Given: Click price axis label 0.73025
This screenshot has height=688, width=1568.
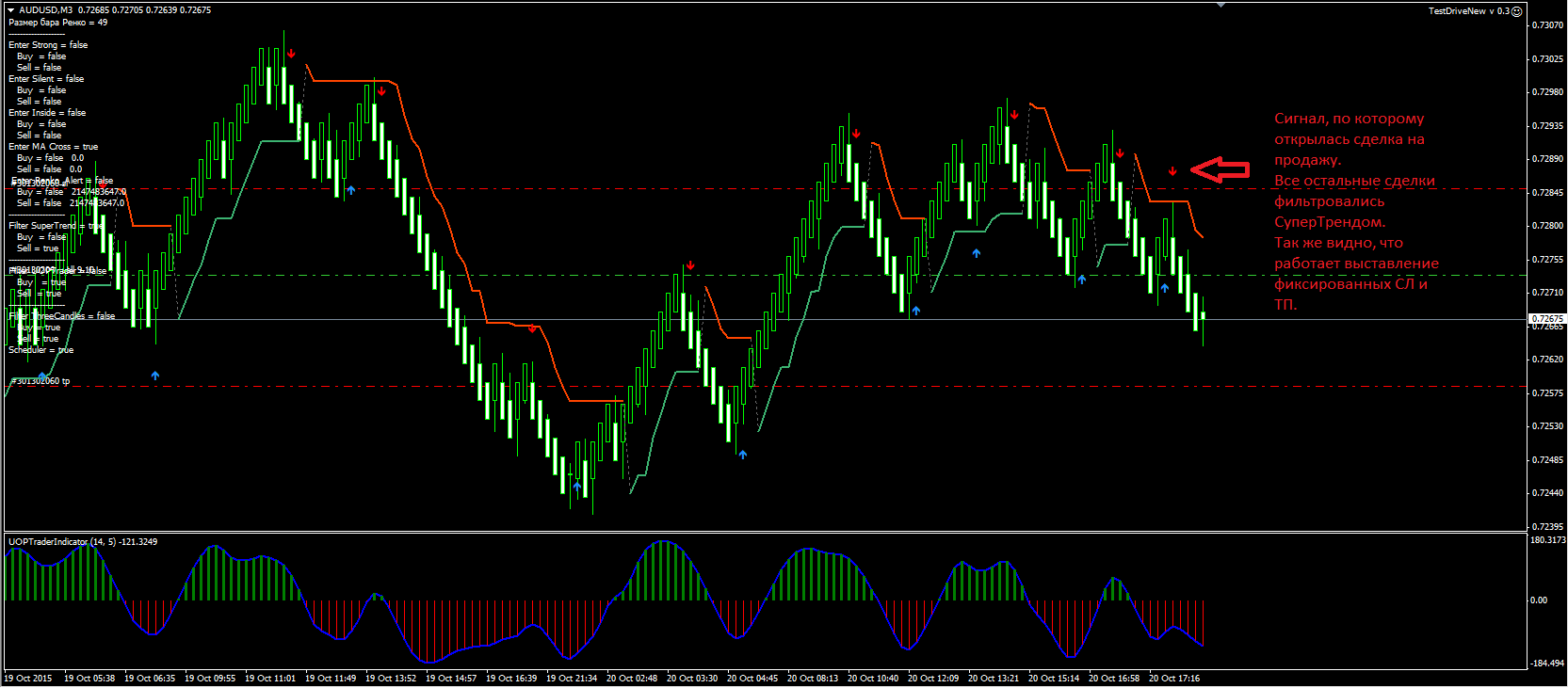Looking at the screenshot, I should click(1547, 59).
